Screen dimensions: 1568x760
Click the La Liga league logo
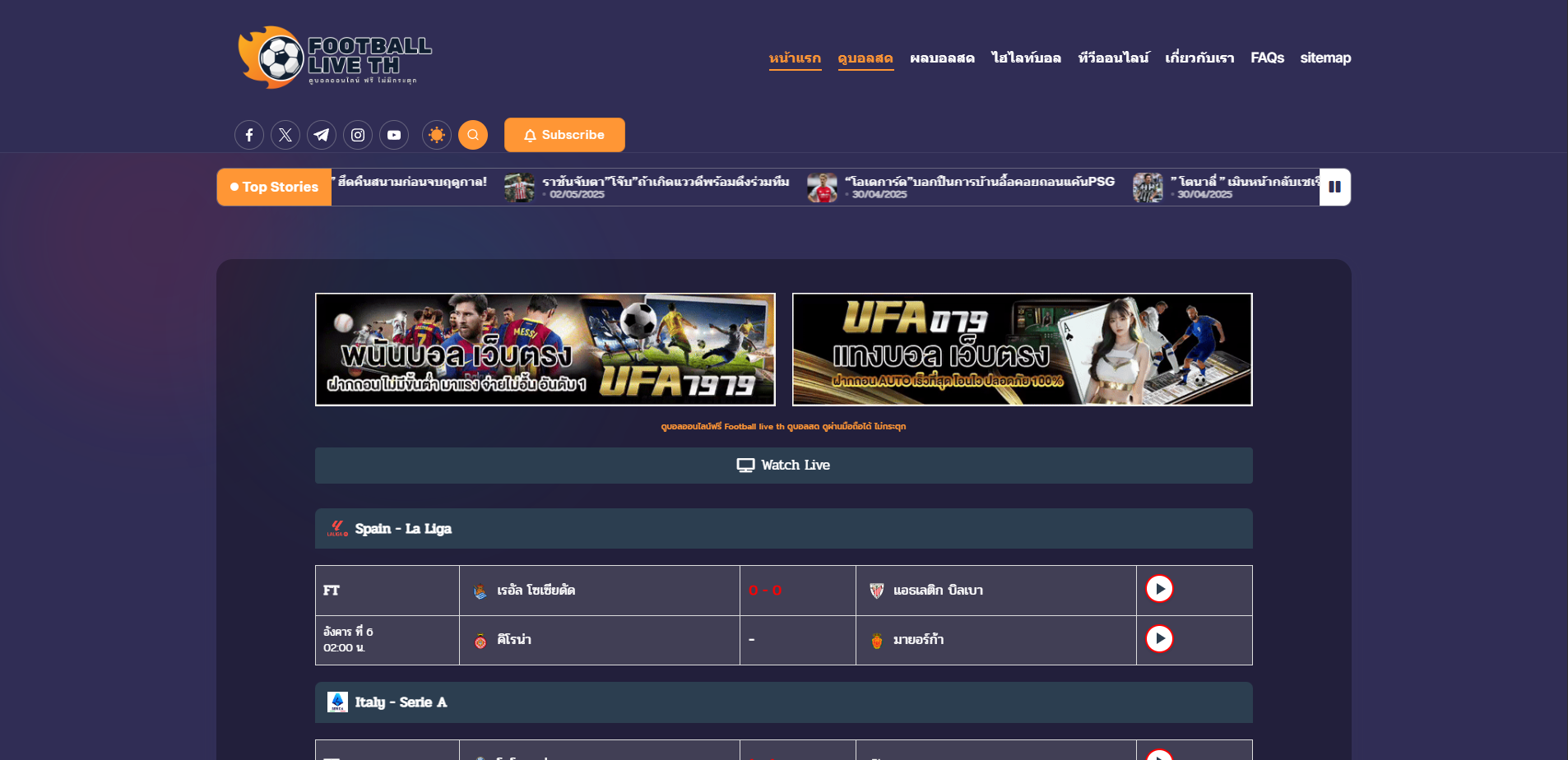337,529
